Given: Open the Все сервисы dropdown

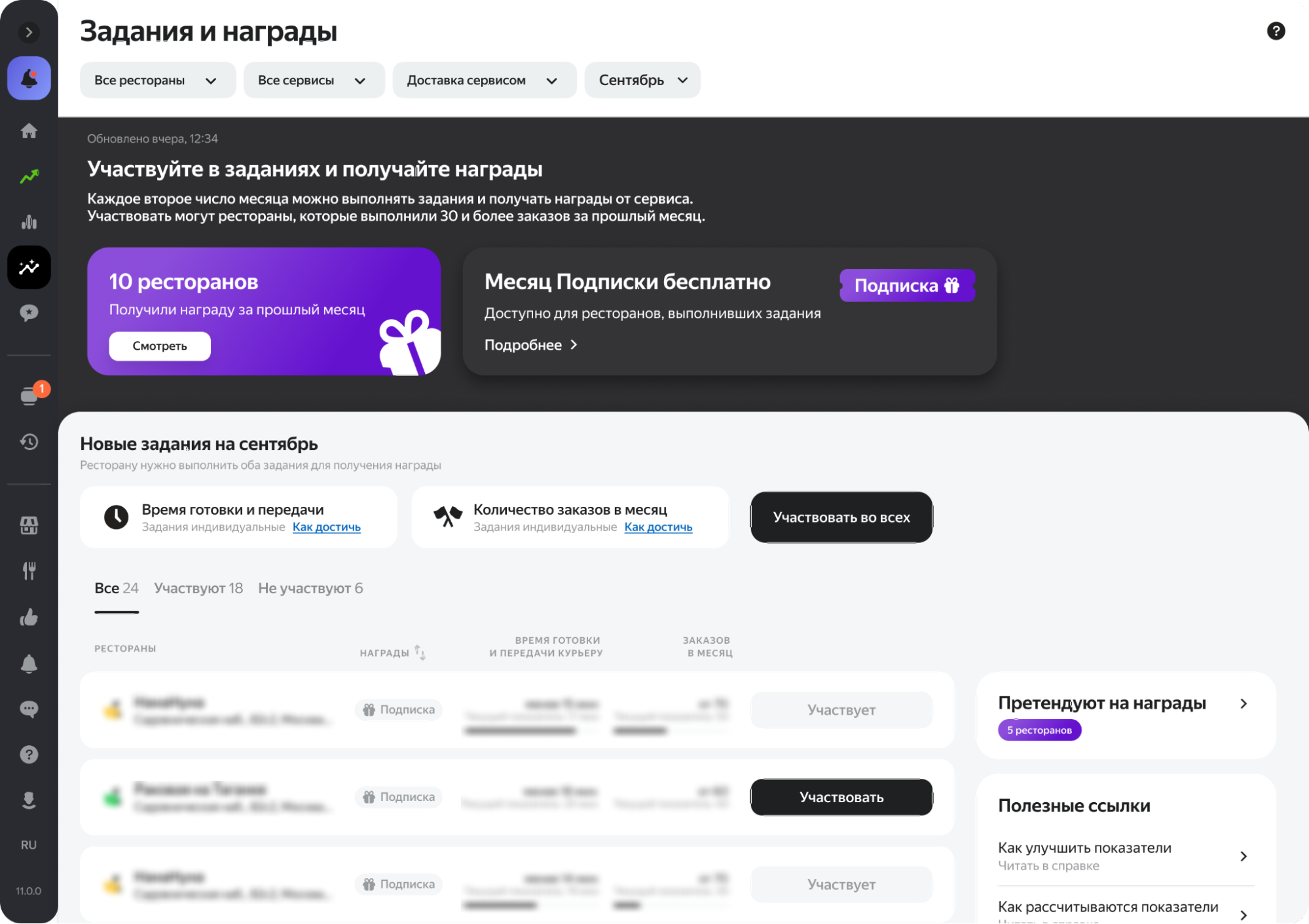Looking at the screenshot, I should 313,80.
